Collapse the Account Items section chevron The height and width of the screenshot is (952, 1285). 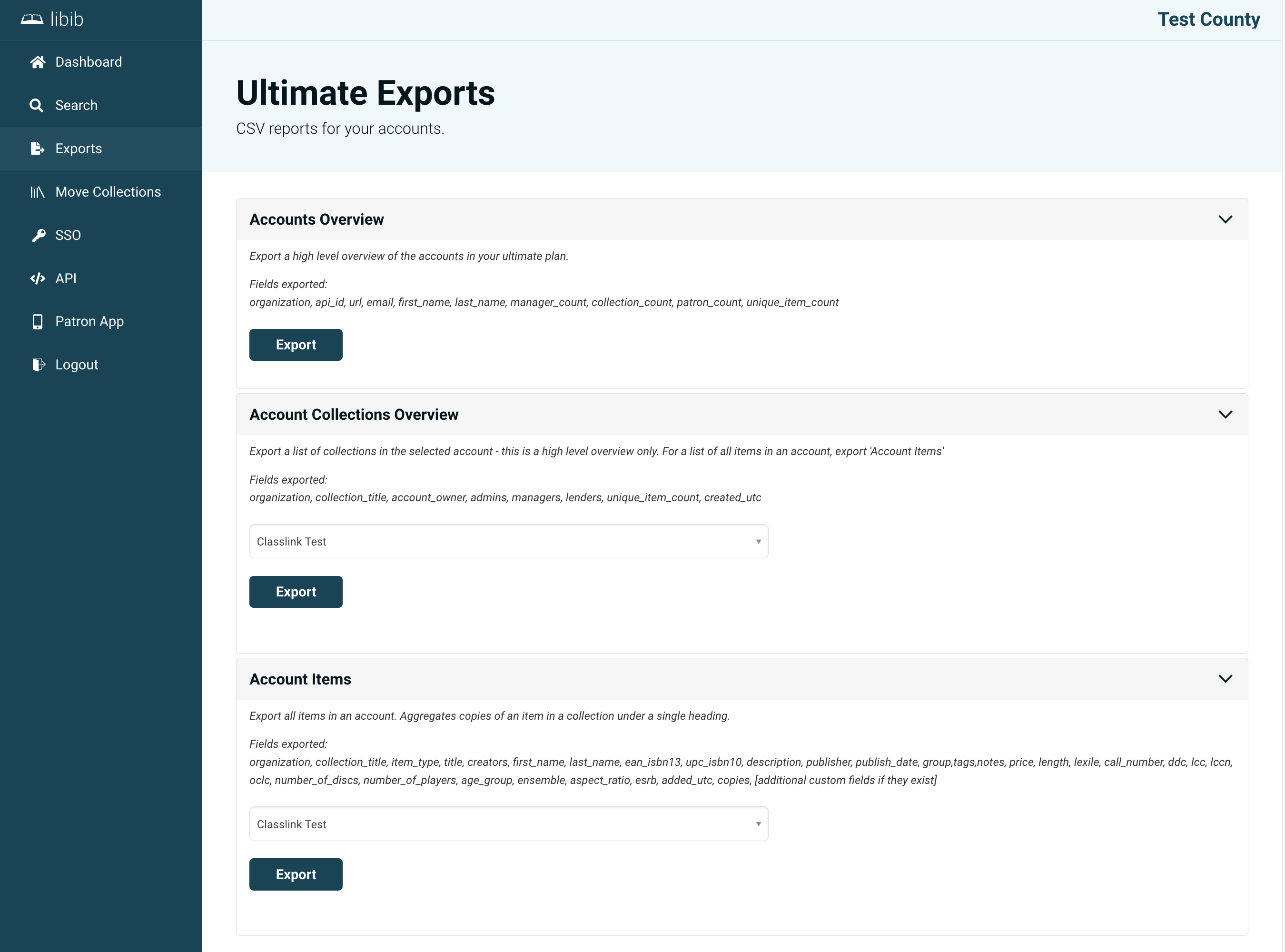click(1225, 679)
